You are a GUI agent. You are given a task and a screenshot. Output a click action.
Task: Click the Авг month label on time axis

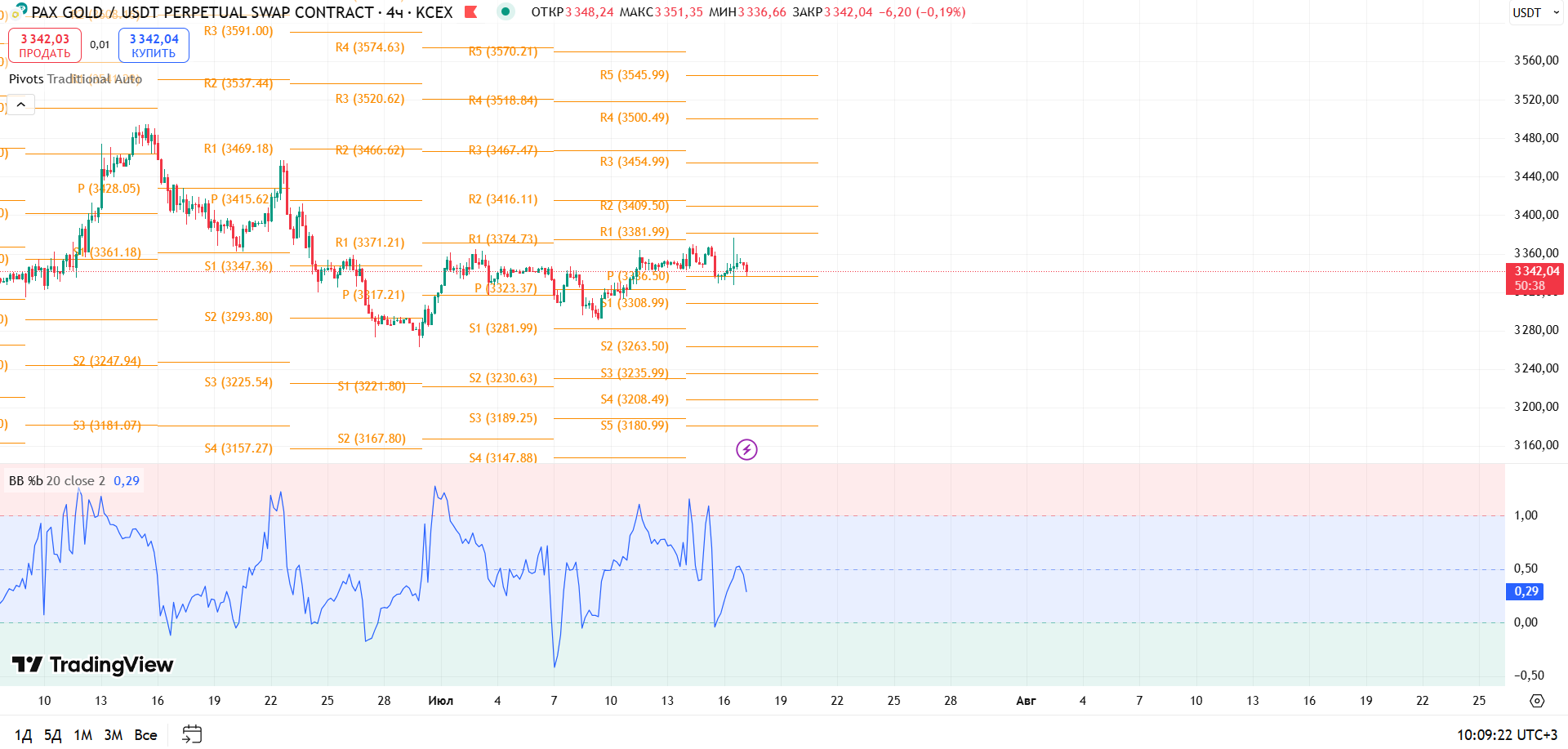pos(1026,701)
